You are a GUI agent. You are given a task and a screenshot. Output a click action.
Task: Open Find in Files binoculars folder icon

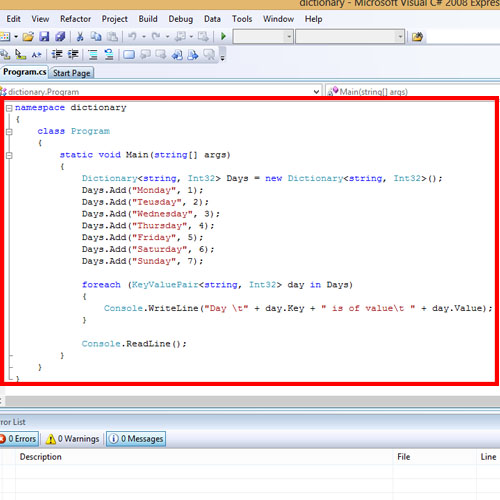tap(417, 36)
